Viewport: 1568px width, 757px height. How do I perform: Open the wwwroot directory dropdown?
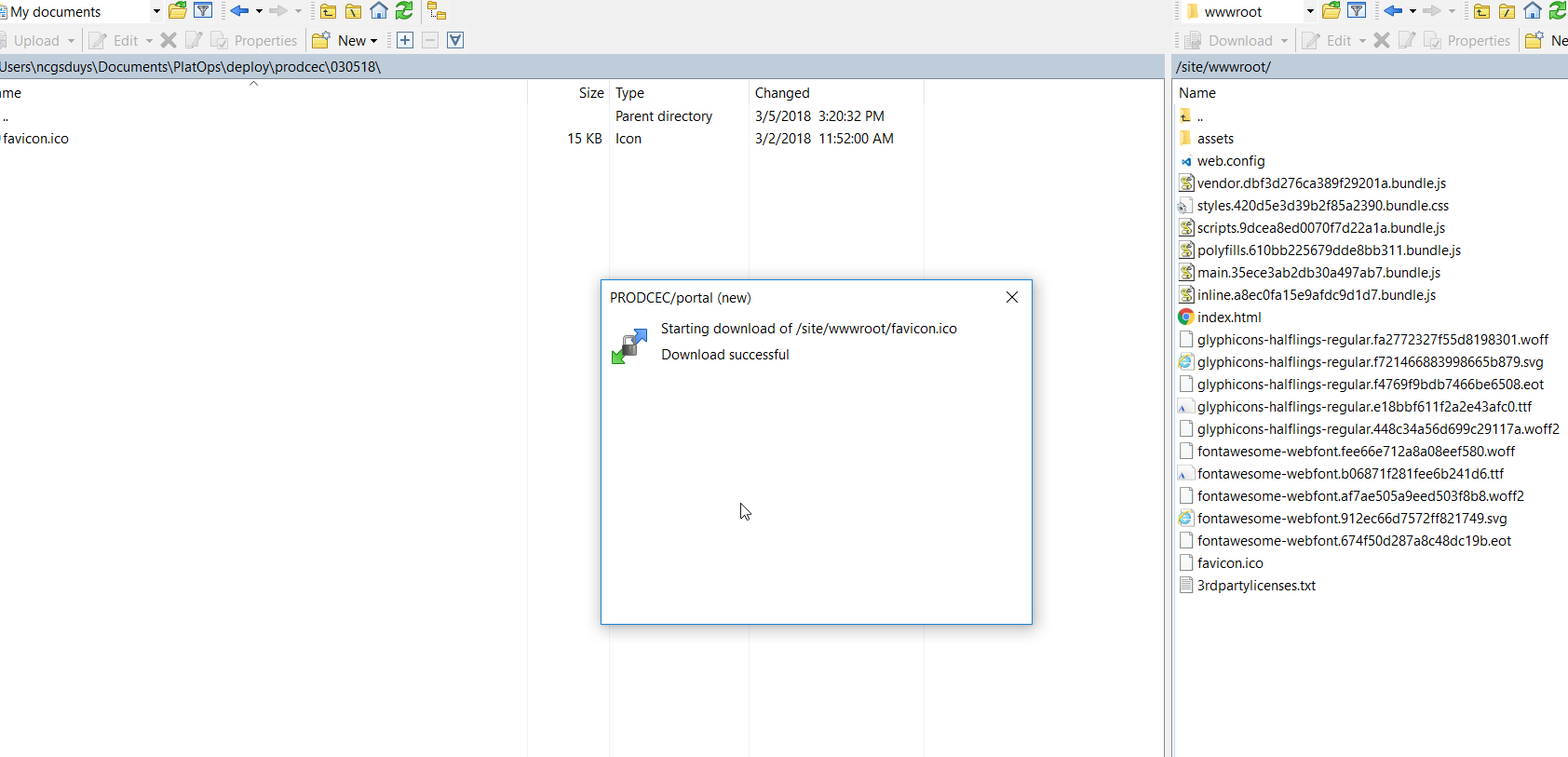[x=1310, y=11]
